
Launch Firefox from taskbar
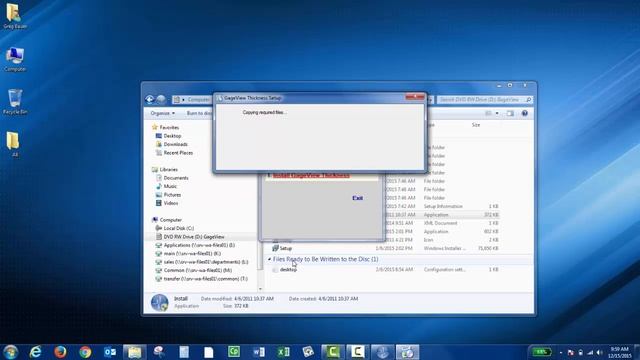pyautogui.click(x=60, y=352)
